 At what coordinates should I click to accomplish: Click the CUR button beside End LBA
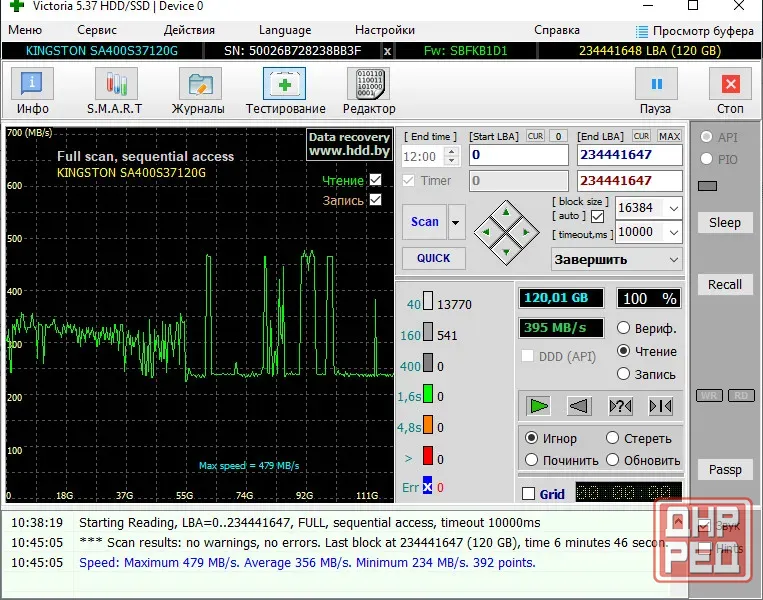point(641,136)
